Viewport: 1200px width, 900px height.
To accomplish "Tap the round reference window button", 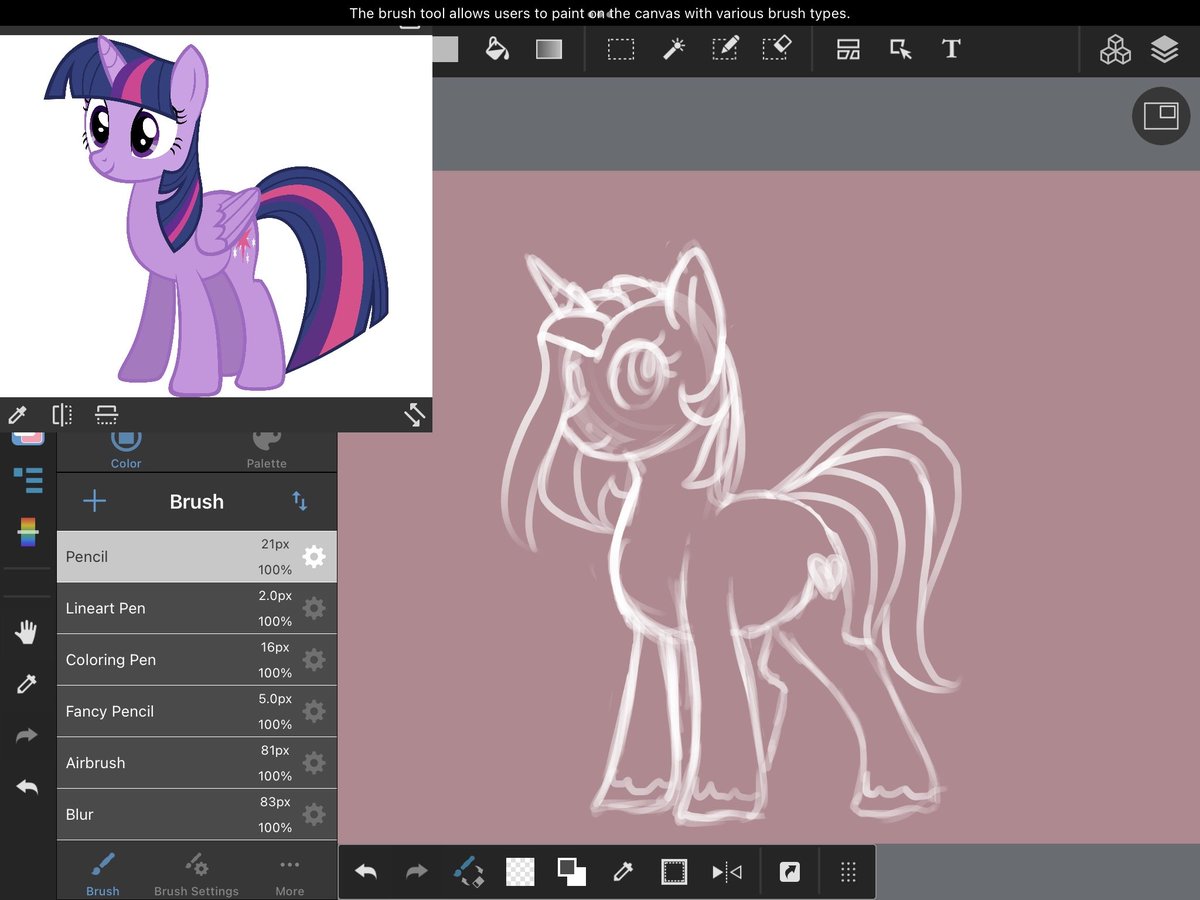I will pyautogui.click(x=1161, y=116).
